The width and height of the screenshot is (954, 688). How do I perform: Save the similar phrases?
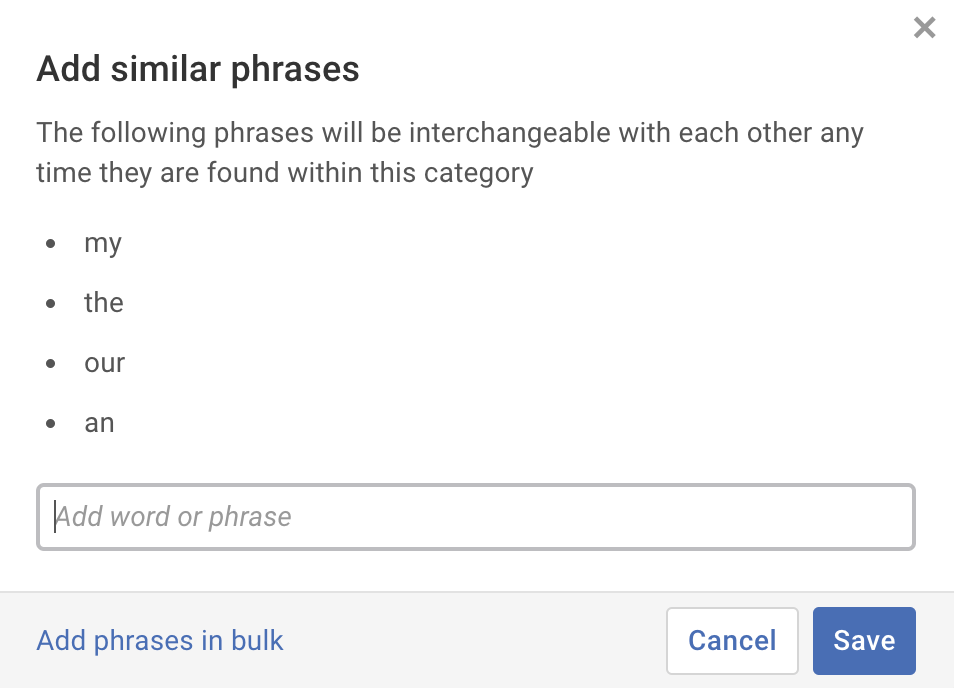click(x=864, y=641)
